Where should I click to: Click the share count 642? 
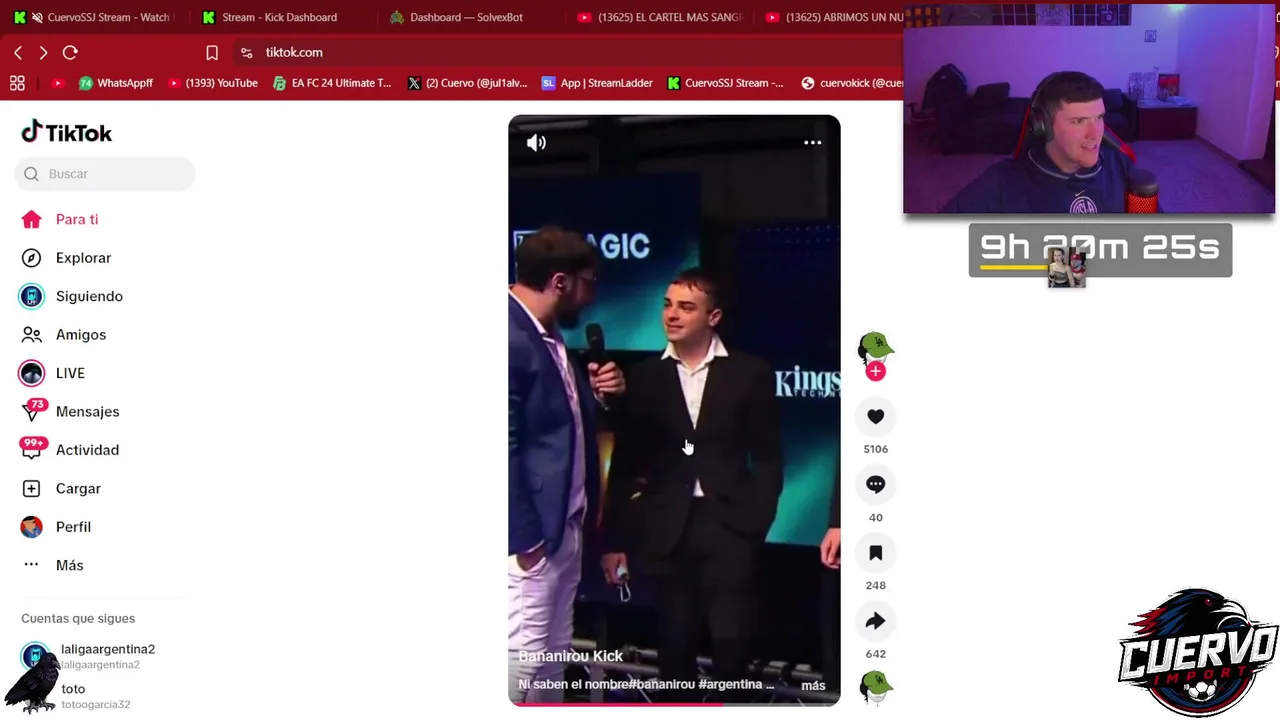tap(876, 654)
